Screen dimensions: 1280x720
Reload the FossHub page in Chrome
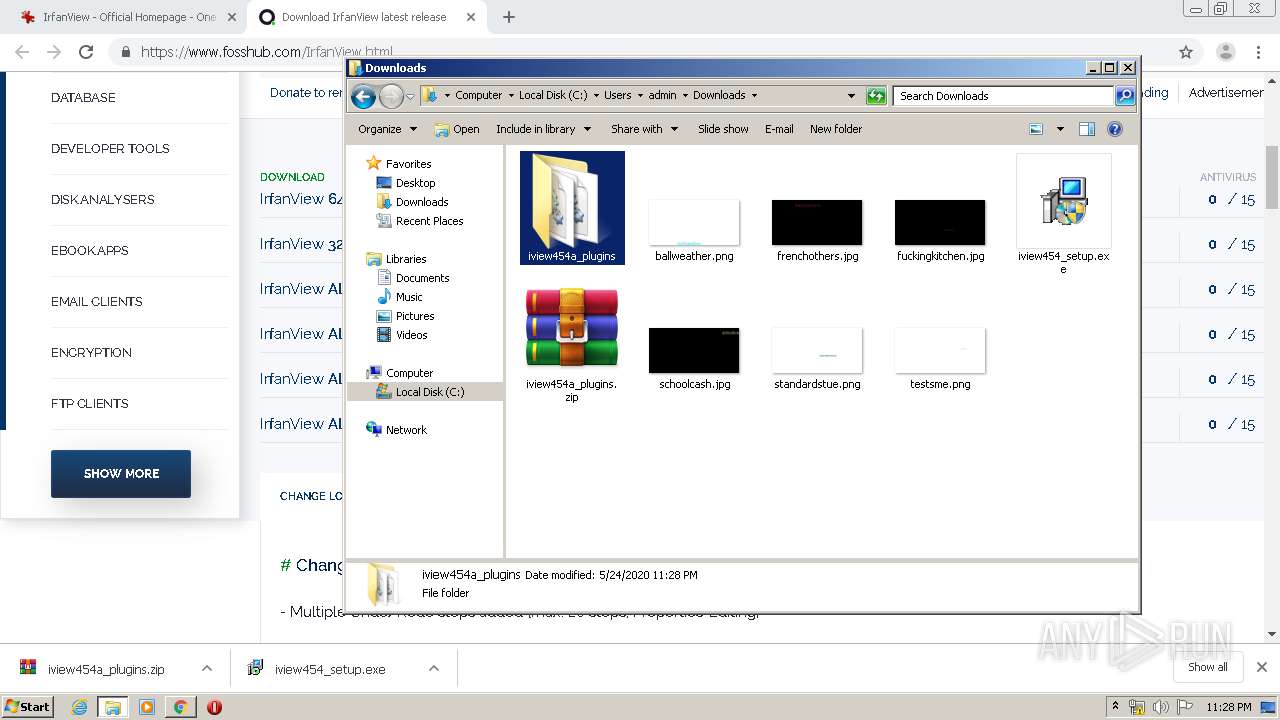tap(86, 52)
